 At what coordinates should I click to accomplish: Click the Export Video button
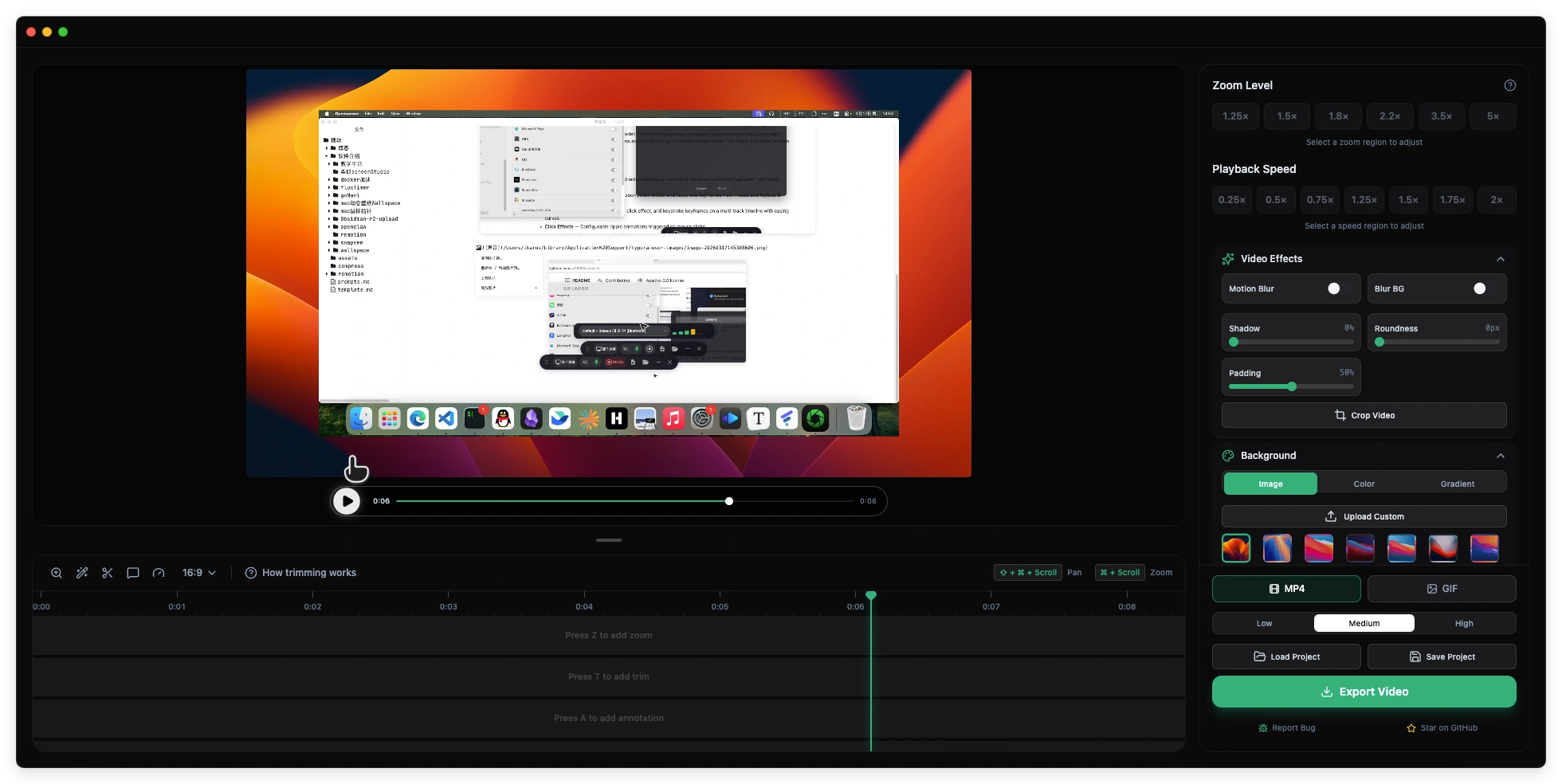tap(1364, 692)
